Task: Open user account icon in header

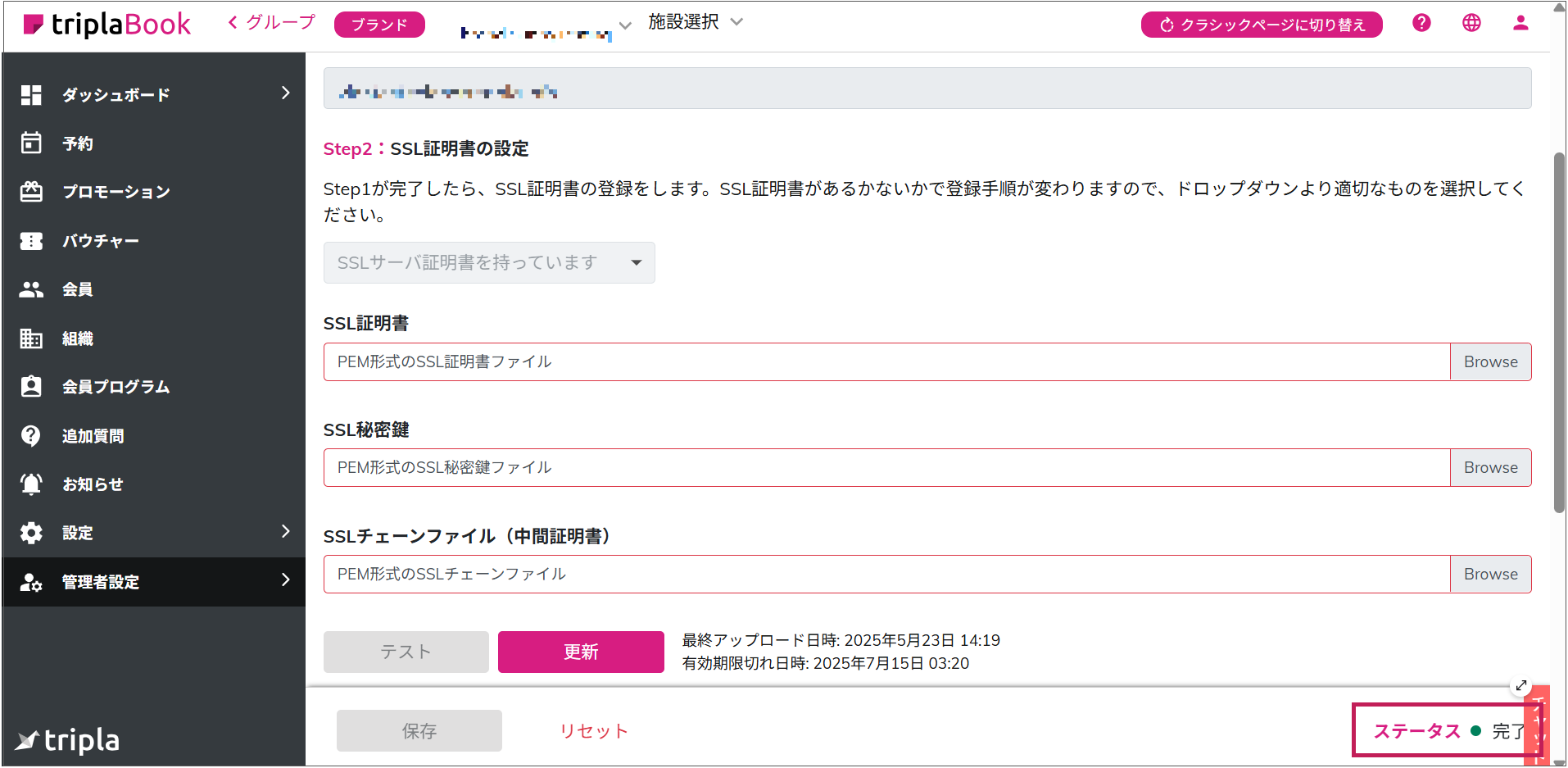Action: click(x=1520, y=23)
